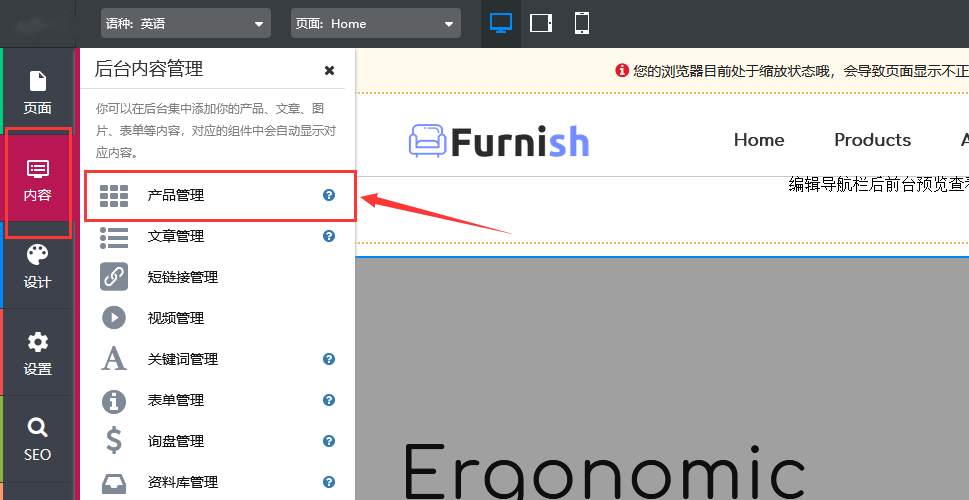This screenshot has height=500, width=969.
Task: Open the 设计 (Design) palette panel
Action: pos(37,267)
